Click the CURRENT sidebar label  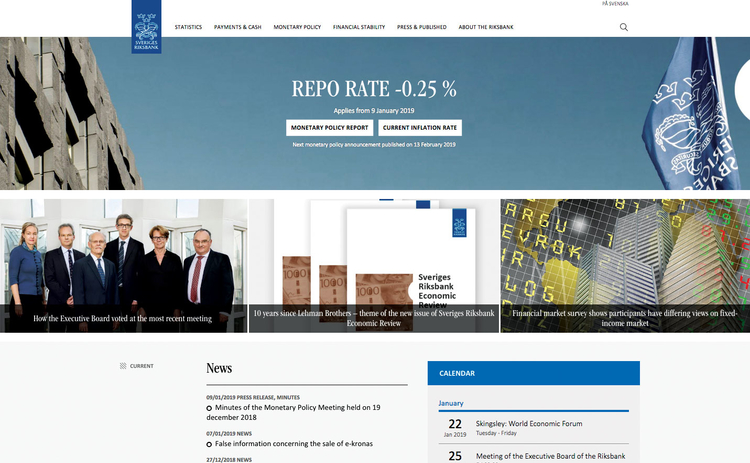click(142, 366)
